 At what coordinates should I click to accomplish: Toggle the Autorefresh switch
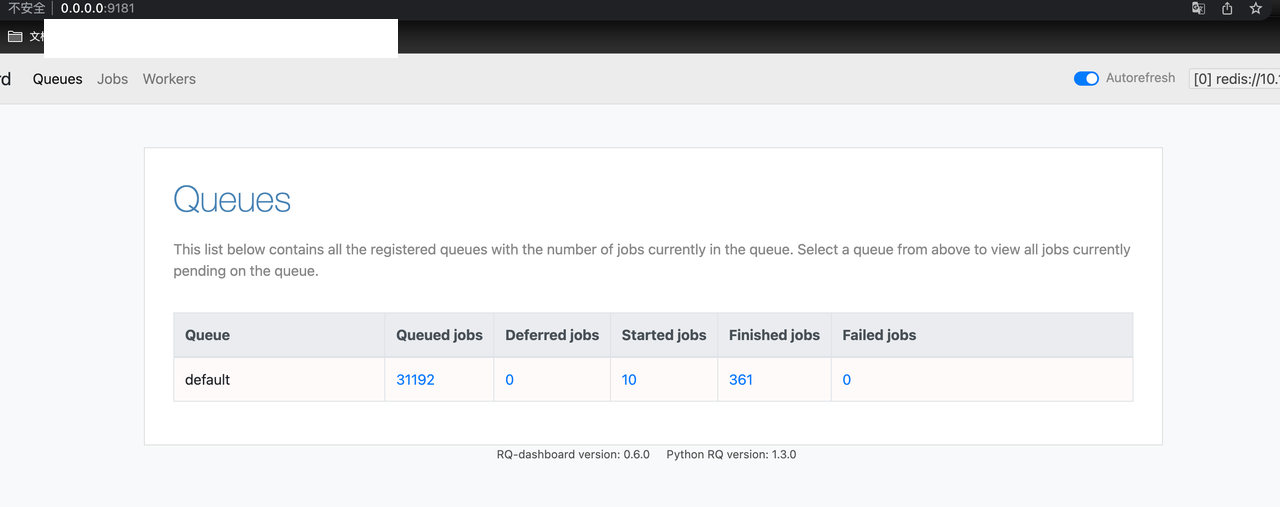pyautogui.click(x=1086, y=78)
